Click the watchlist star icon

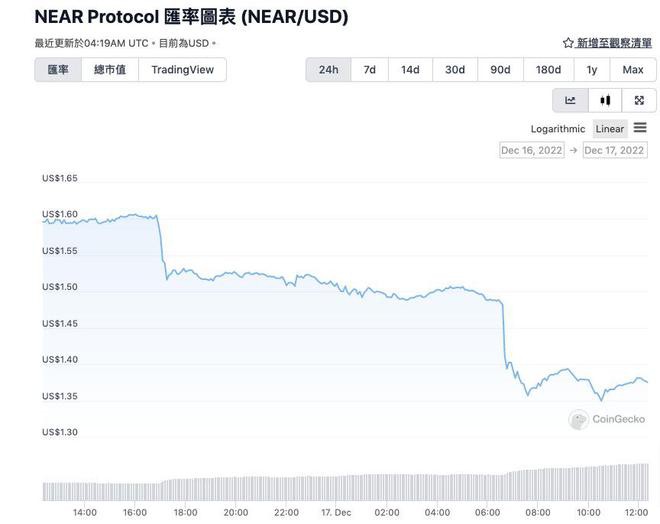click(568, 43)
